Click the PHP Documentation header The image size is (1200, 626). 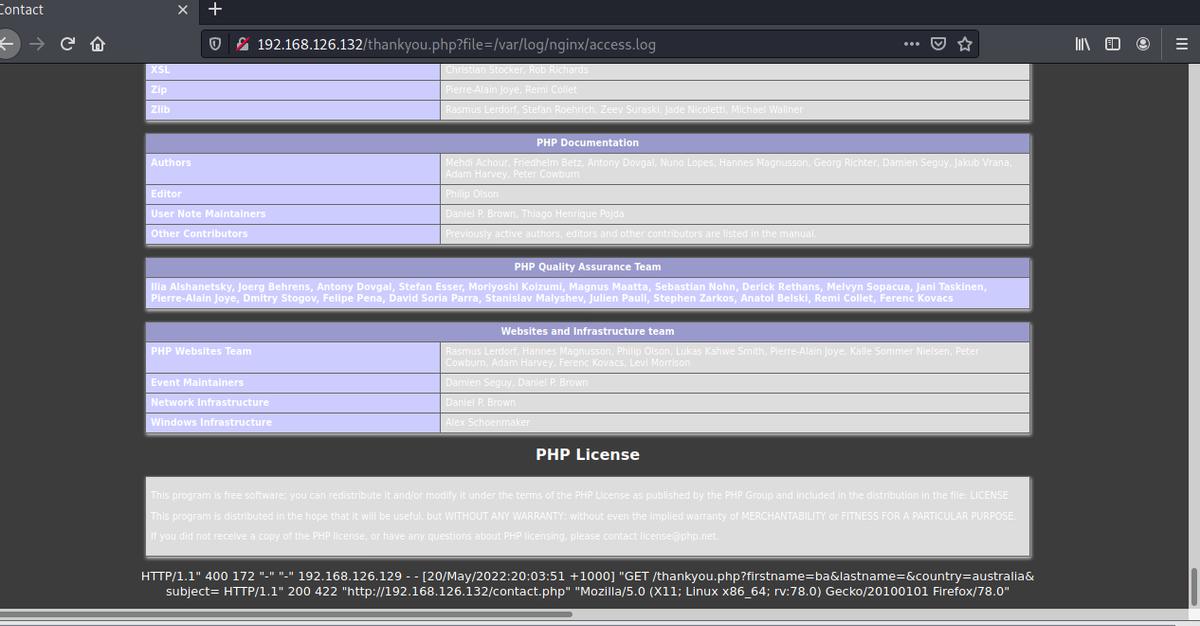point(587,143)
